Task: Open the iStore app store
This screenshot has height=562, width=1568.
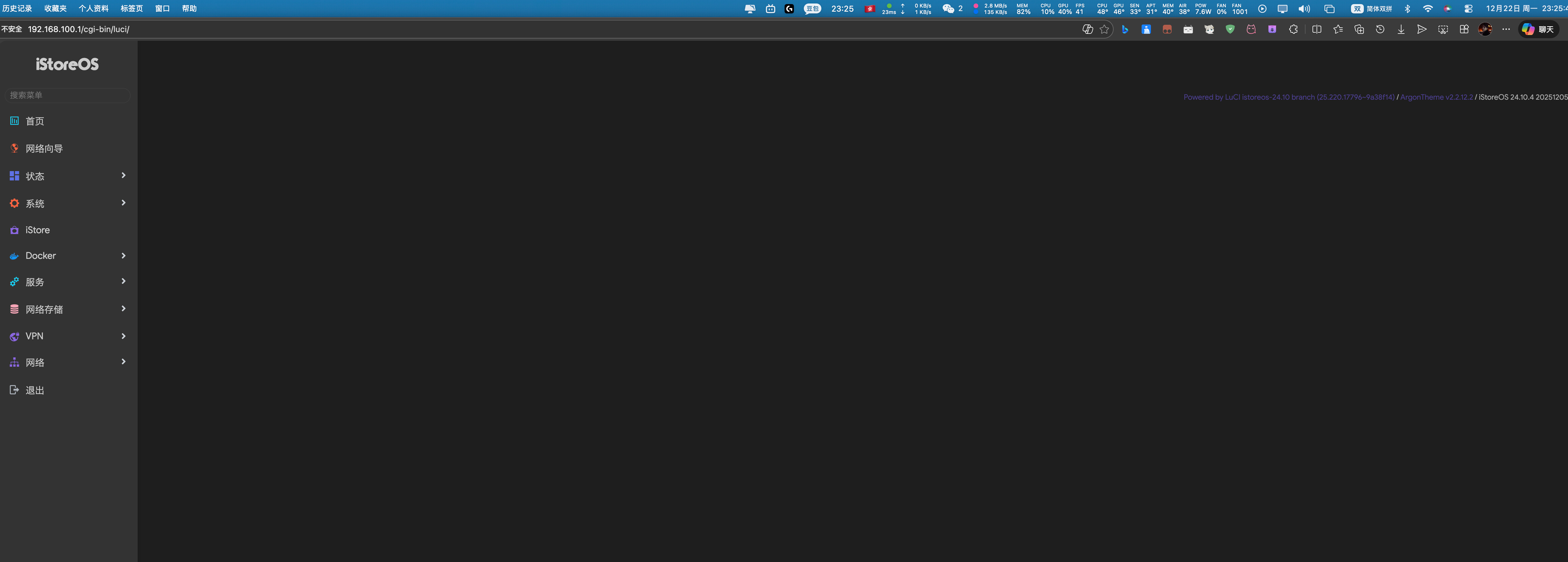Action: tap(37, 230)
